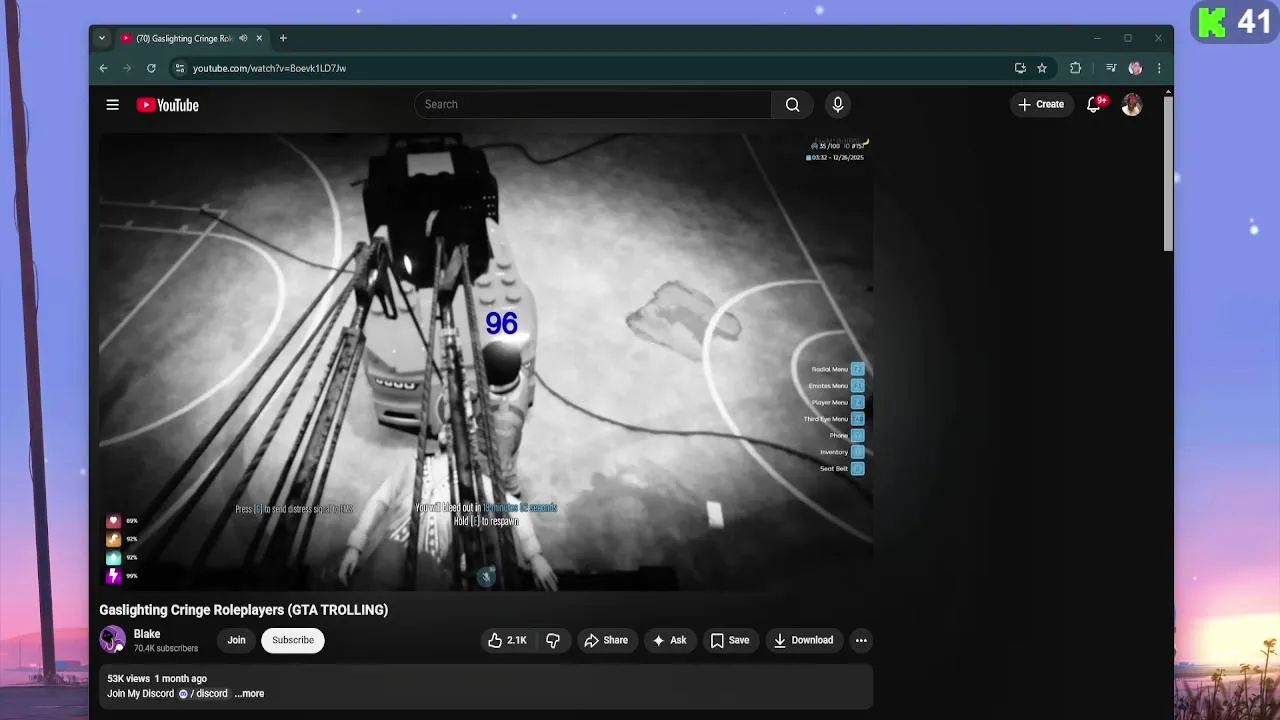Start voice search with microphone icon
1280x720 pixels.
click(x=838, y=104)
